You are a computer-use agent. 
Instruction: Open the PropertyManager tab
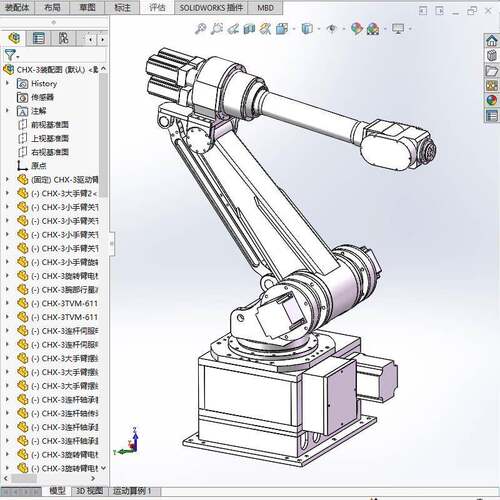[38, 38]
